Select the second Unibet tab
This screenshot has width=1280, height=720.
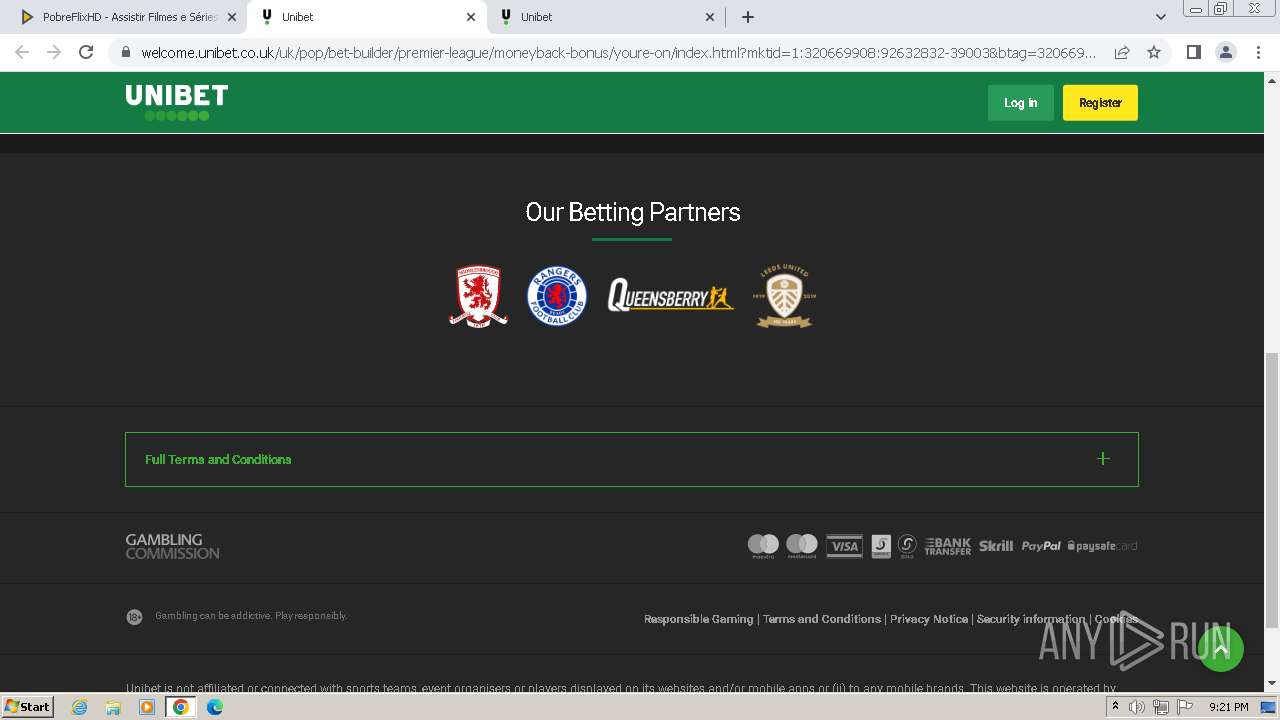367,17
